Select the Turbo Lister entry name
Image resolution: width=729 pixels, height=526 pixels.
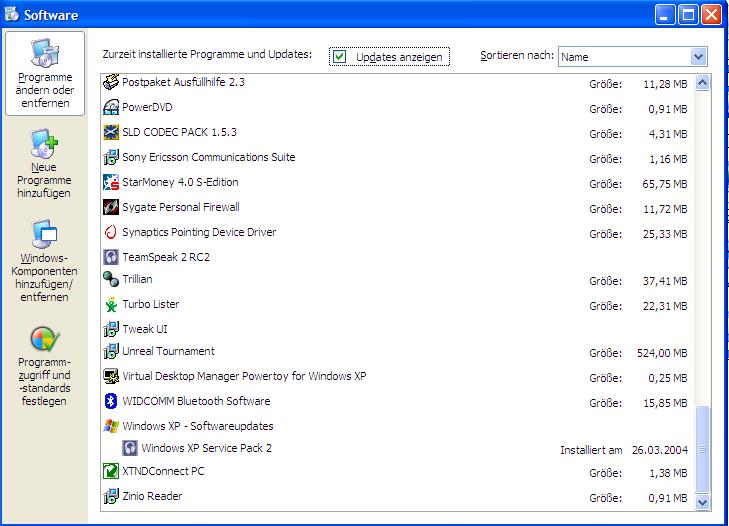151,305
